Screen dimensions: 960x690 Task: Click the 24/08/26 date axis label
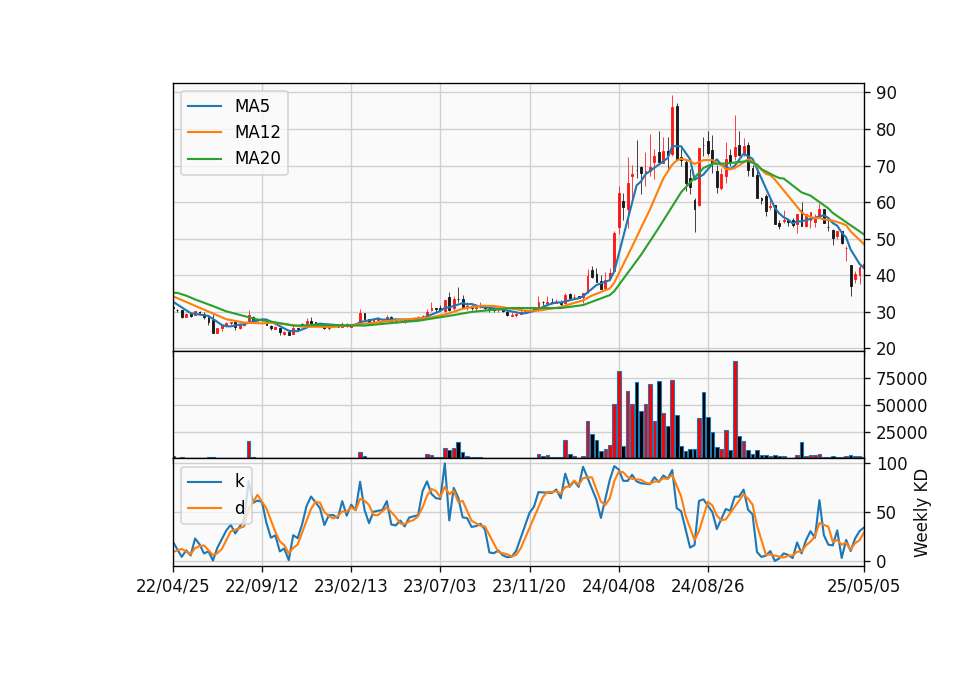pos(708,586)
